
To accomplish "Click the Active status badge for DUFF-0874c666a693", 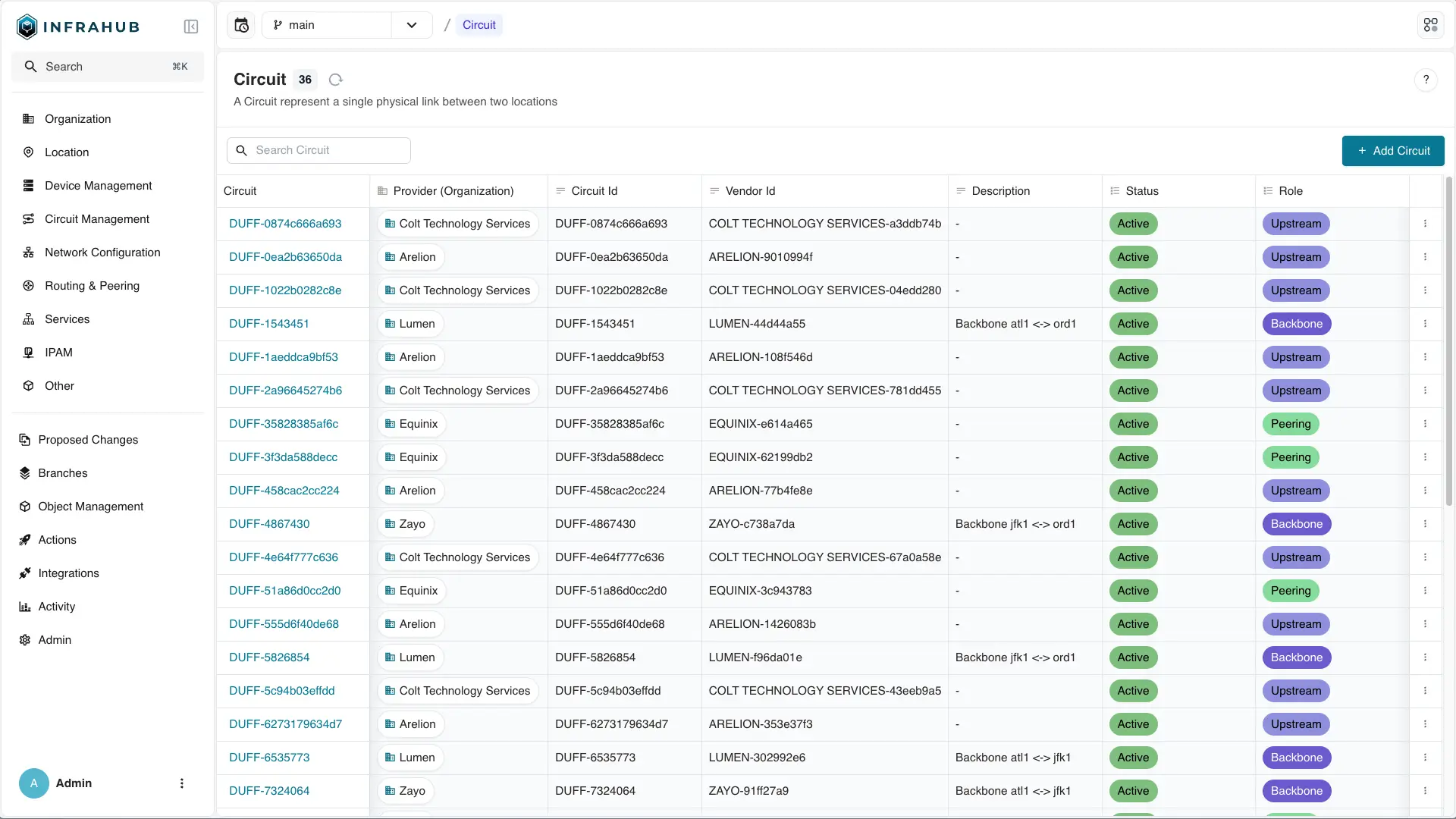I will (x=1133, y=224).
